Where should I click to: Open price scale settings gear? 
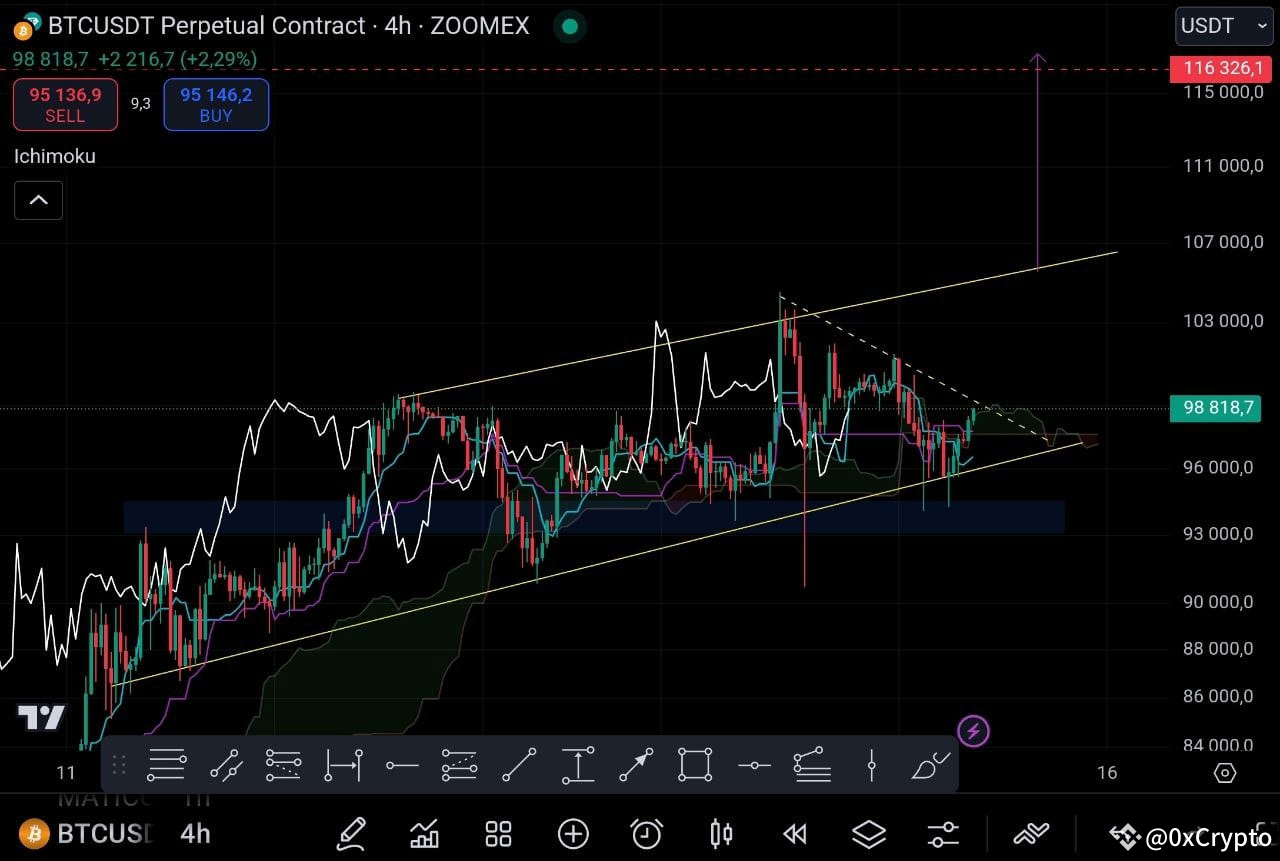pos(1225,772)
